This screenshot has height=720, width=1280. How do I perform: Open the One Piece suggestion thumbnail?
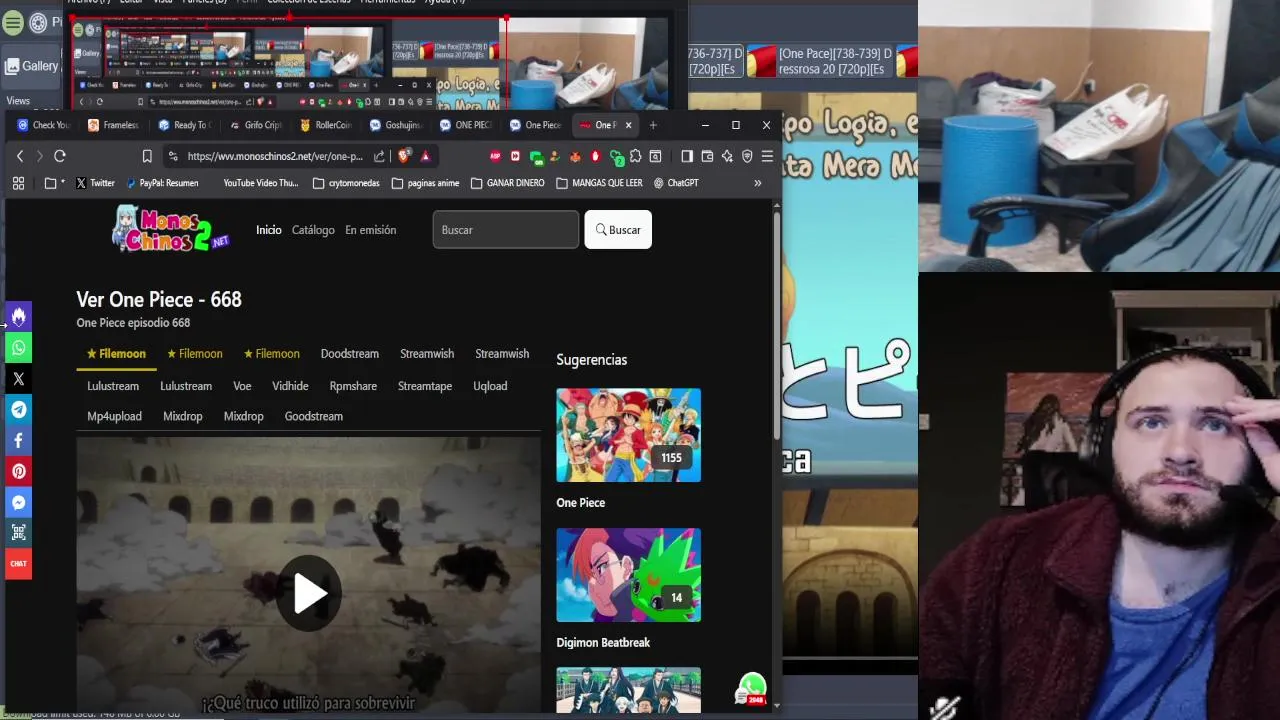tap(628, 435)
